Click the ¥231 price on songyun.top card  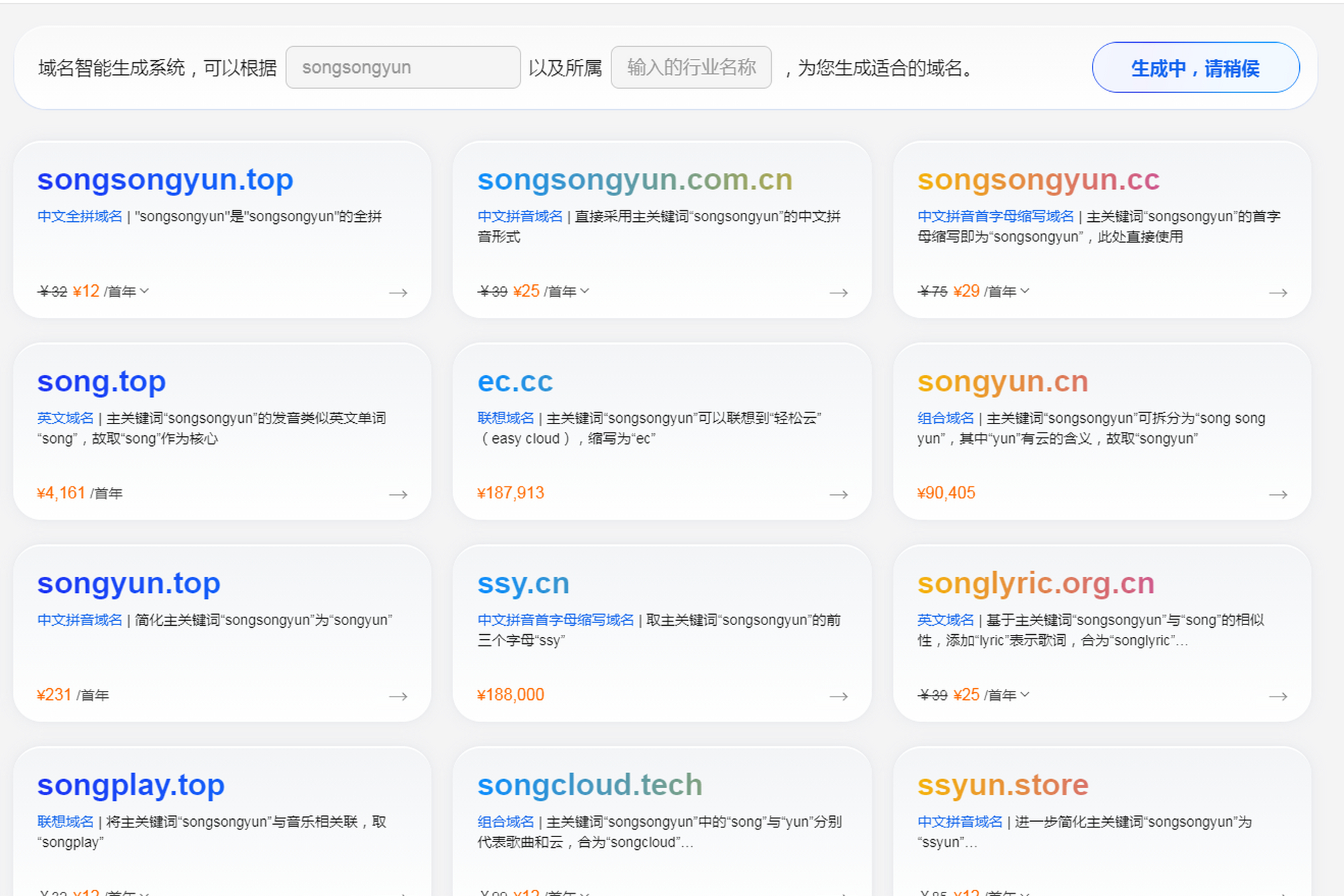pos(54,694)
